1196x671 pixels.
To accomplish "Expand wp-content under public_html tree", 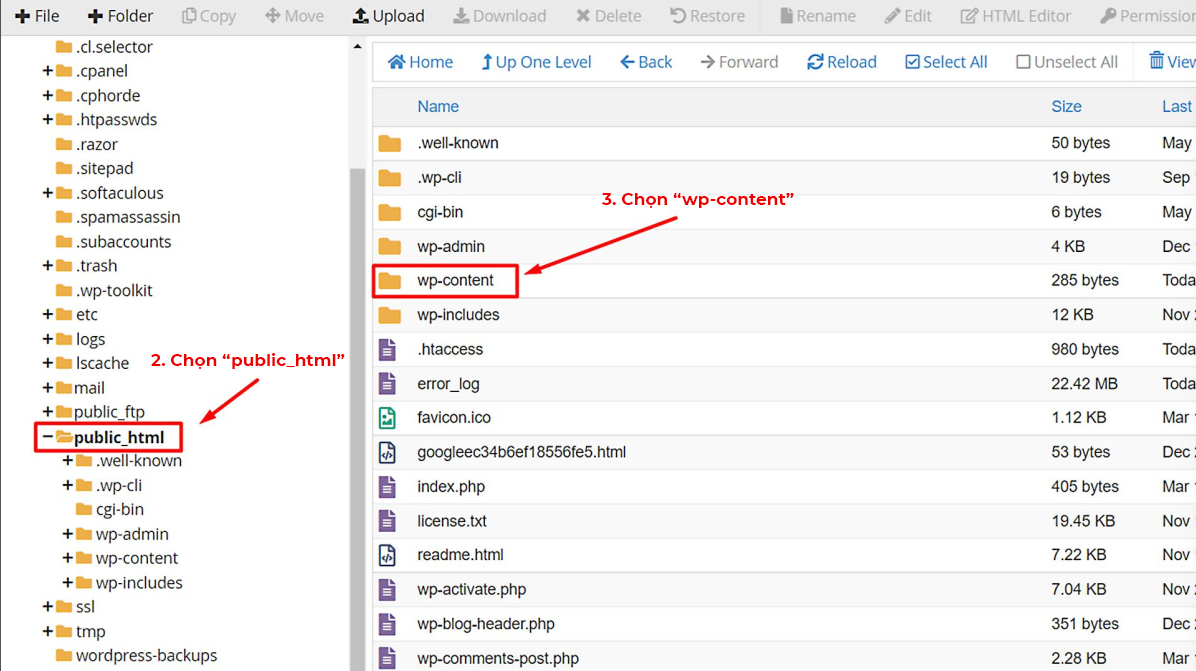I will pyautogui.click(x=67, y=558).
